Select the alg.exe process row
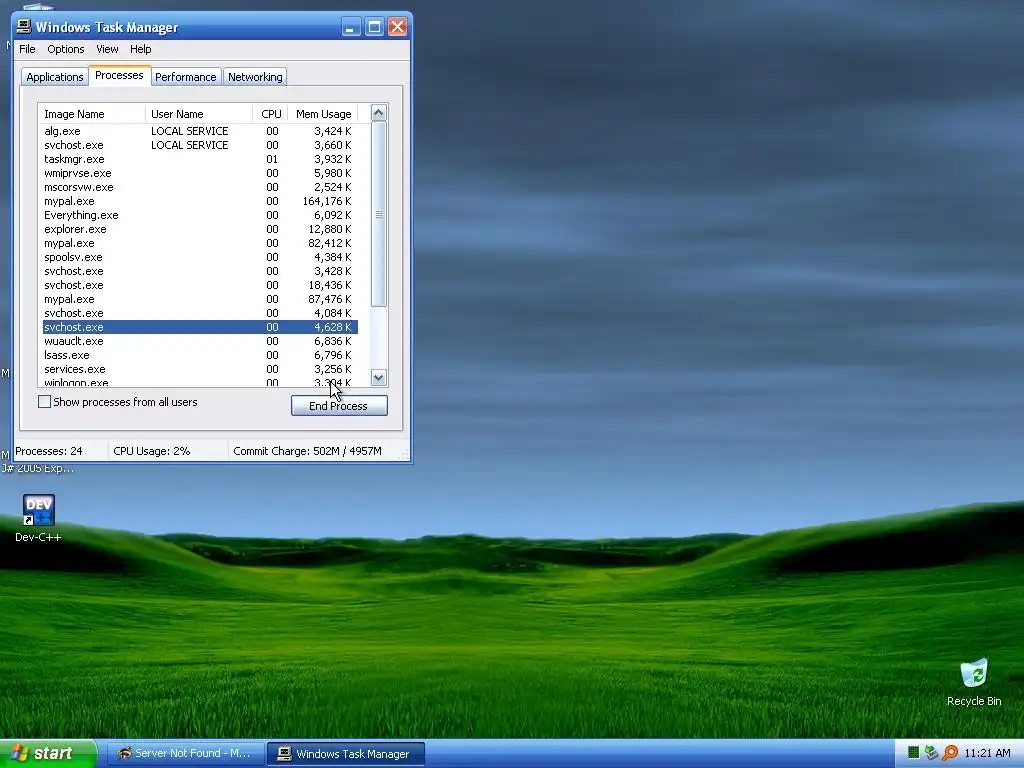 (x=200, y=131)
